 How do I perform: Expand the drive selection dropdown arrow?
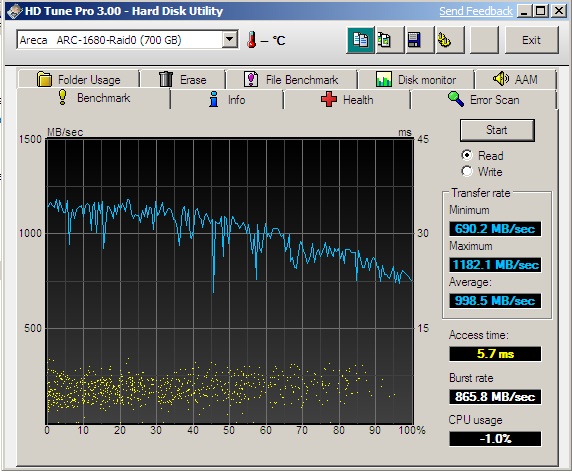click(x=230, y=39)
